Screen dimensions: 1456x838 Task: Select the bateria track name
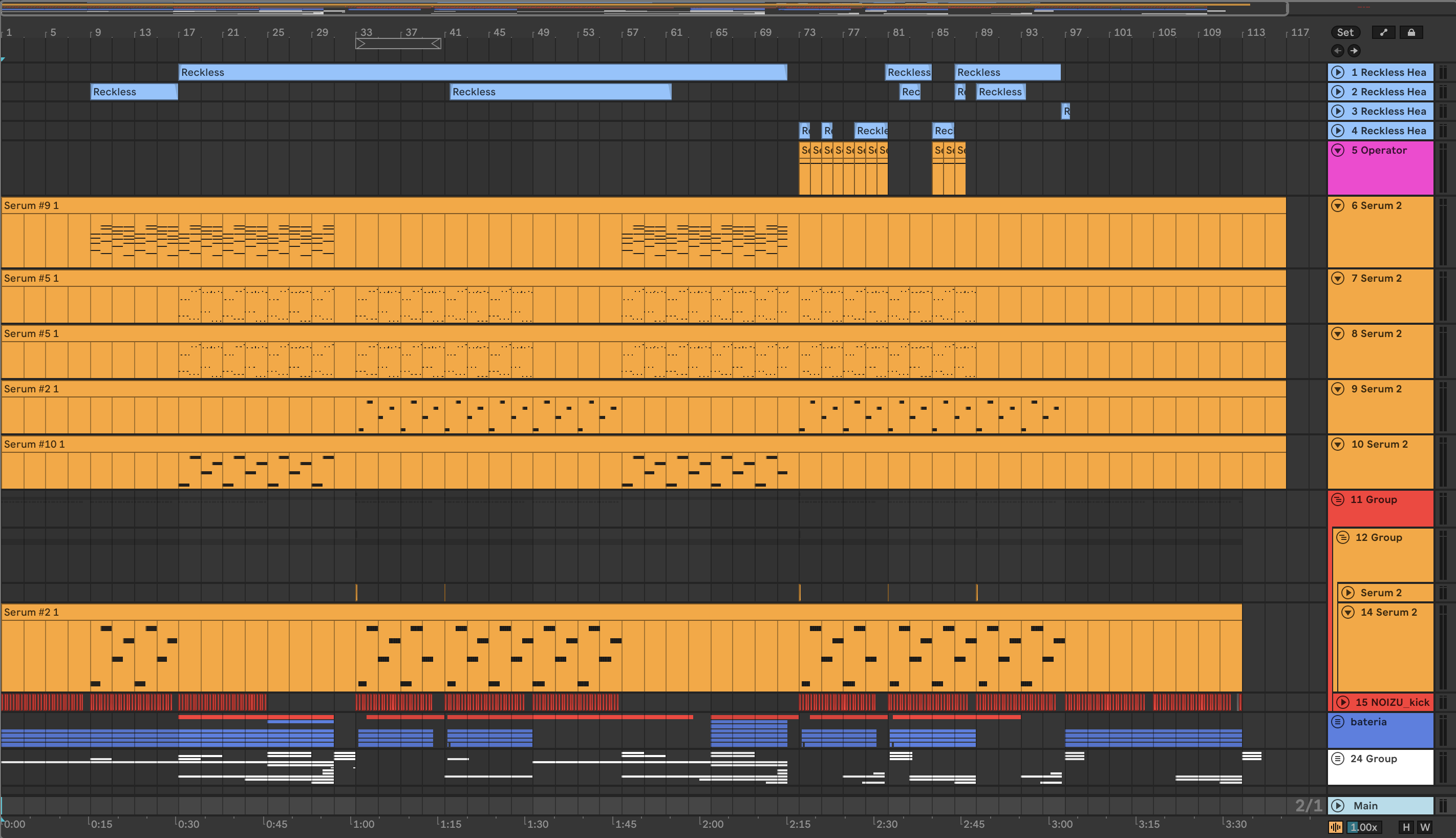1368,722
